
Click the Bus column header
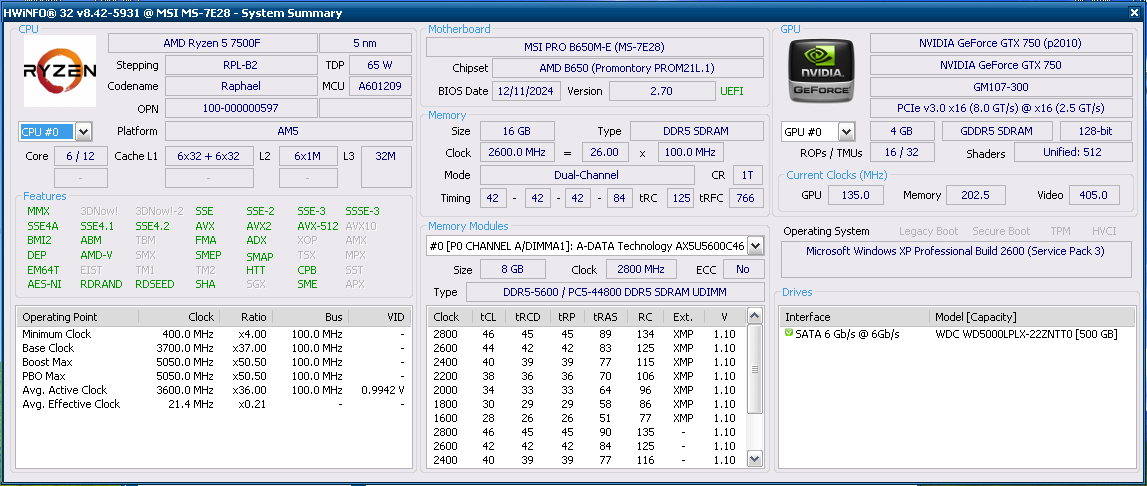click(x=311, y=317)
